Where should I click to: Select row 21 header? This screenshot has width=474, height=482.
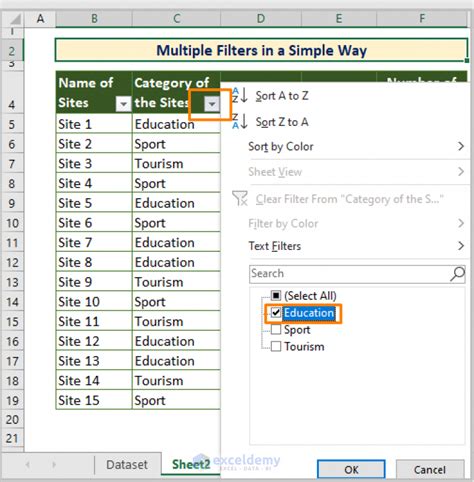[12, 438]
